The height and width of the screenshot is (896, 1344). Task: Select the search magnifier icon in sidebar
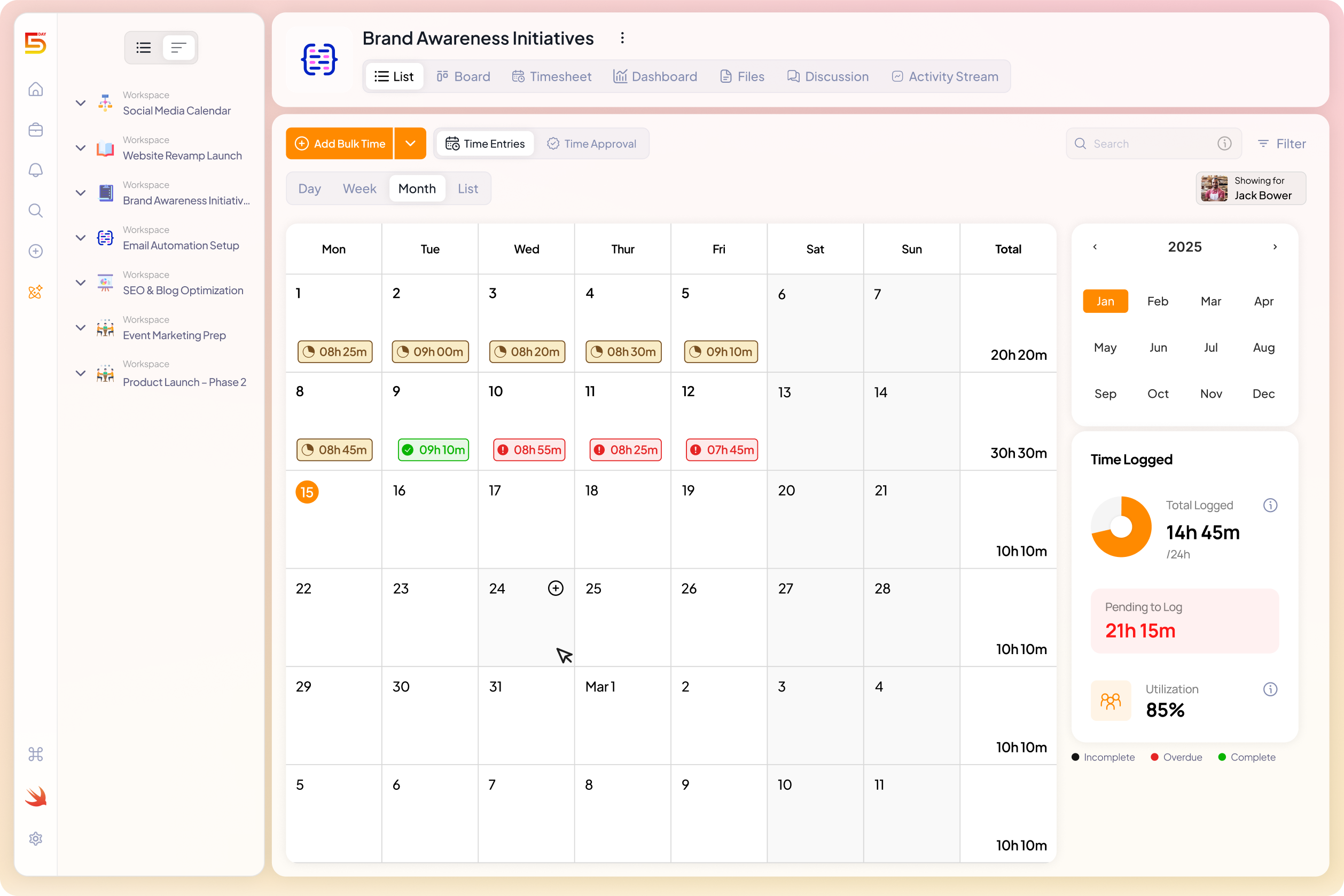click(35, 210)
